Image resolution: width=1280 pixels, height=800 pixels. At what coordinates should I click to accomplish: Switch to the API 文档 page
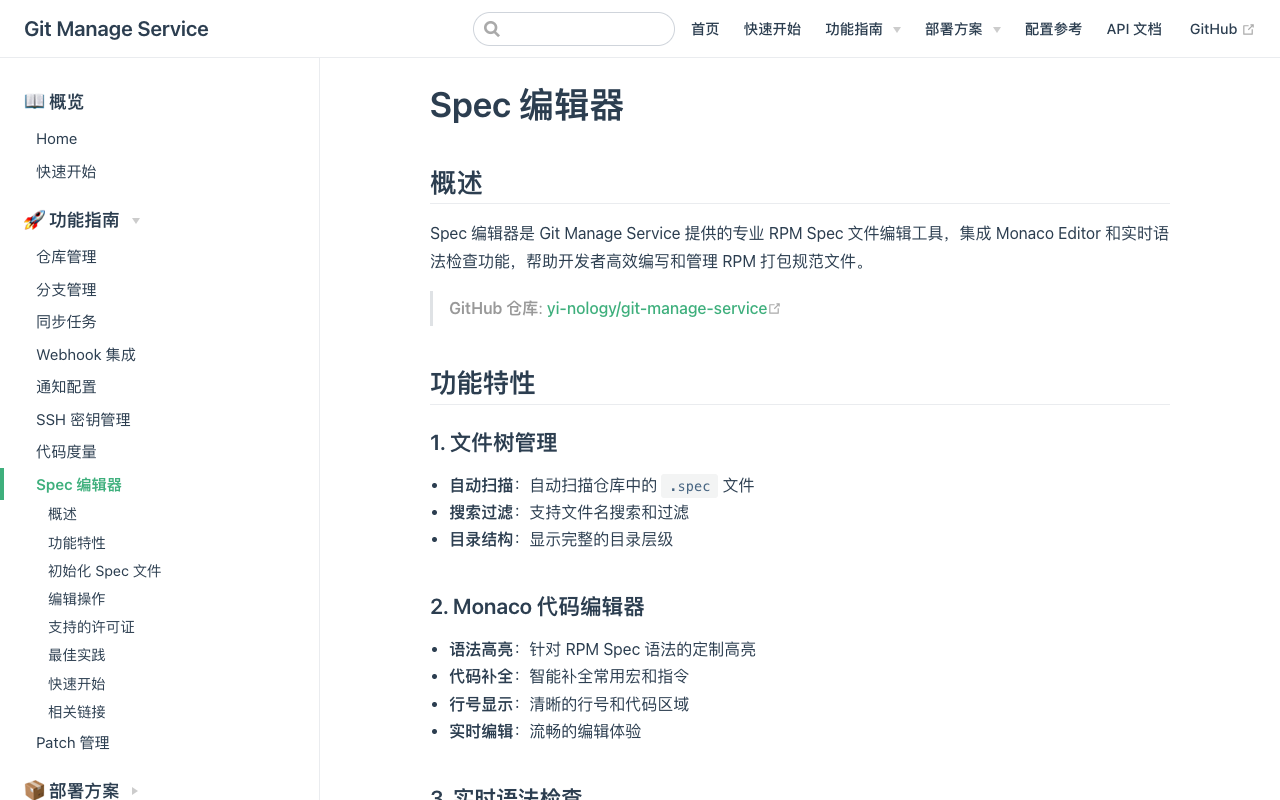(1134, 29)
